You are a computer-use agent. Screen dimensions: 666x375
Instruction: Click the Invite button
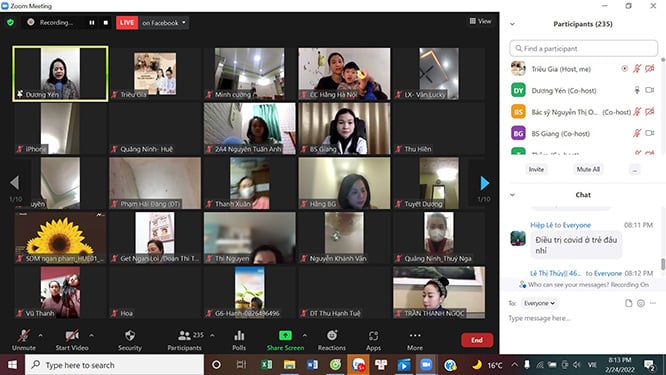point(536,169)
